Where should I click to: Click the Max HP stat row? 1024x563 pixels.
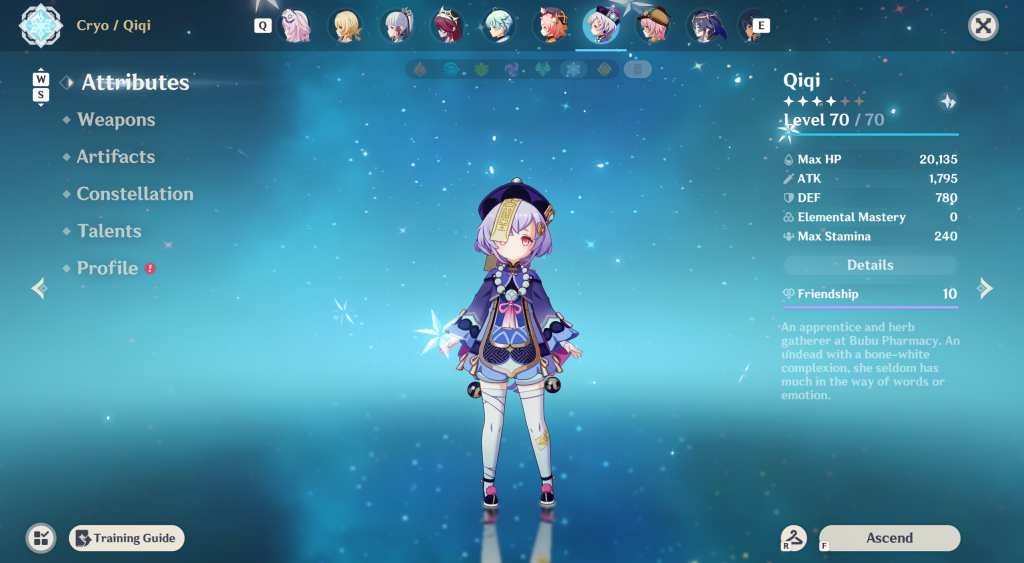[x=871, y=159]
